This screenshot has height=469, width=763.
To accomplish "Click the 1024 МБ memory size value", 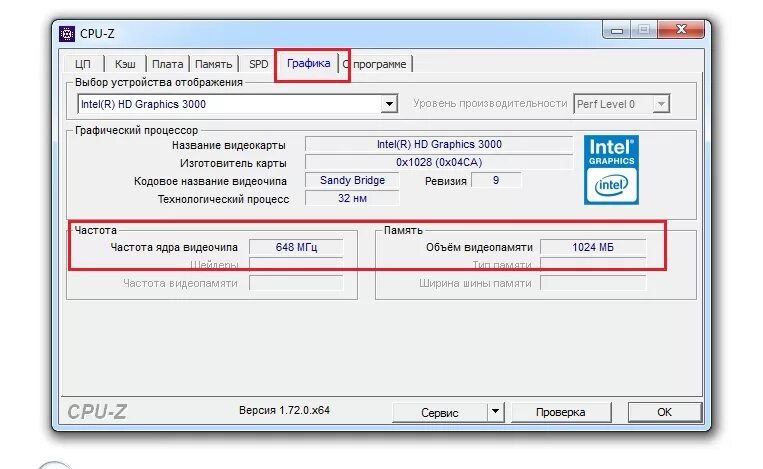I will tap(593, 247).
